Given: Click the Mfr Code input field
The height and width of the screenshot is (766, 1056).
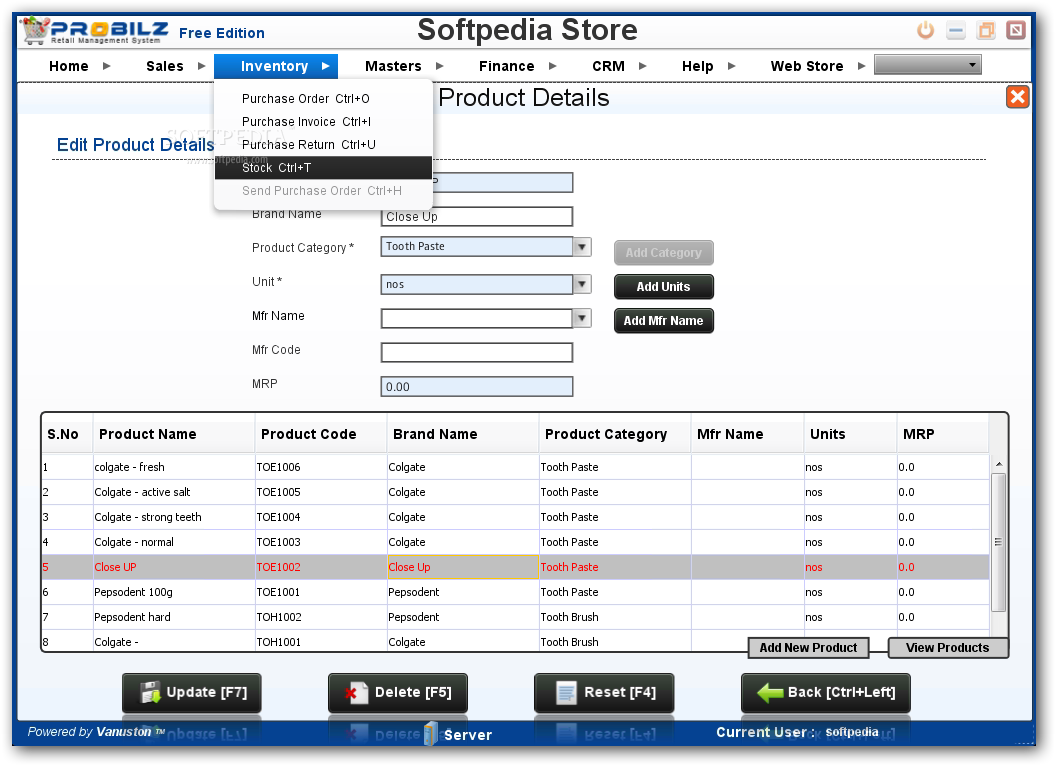Looking at the screenshot, I should coord(477,352).
